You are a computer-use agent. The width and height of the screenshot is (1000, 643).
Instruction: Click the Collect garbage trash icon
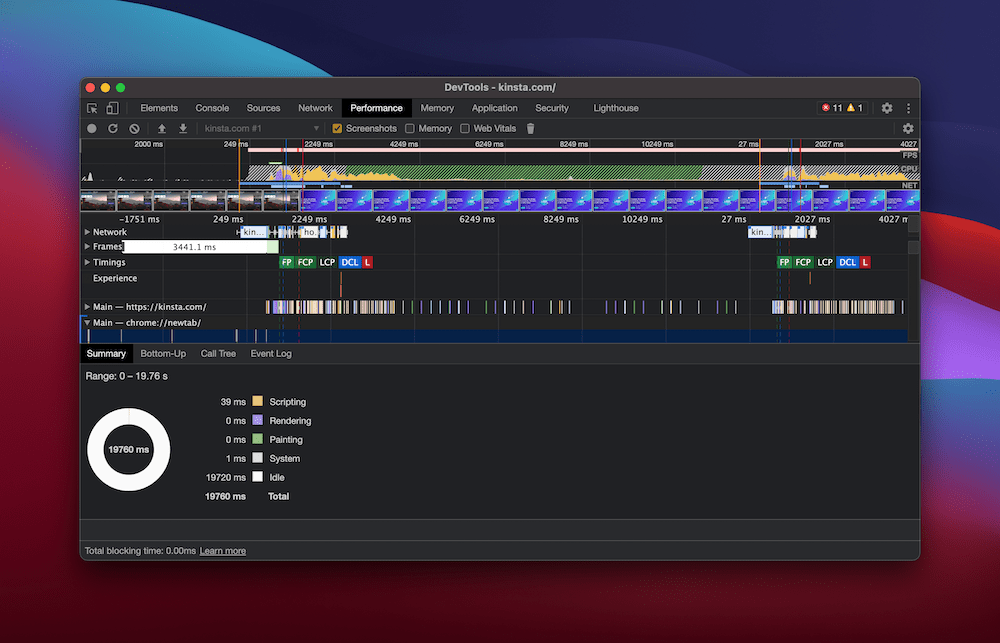pyautogui.click(x=531, y=129)
